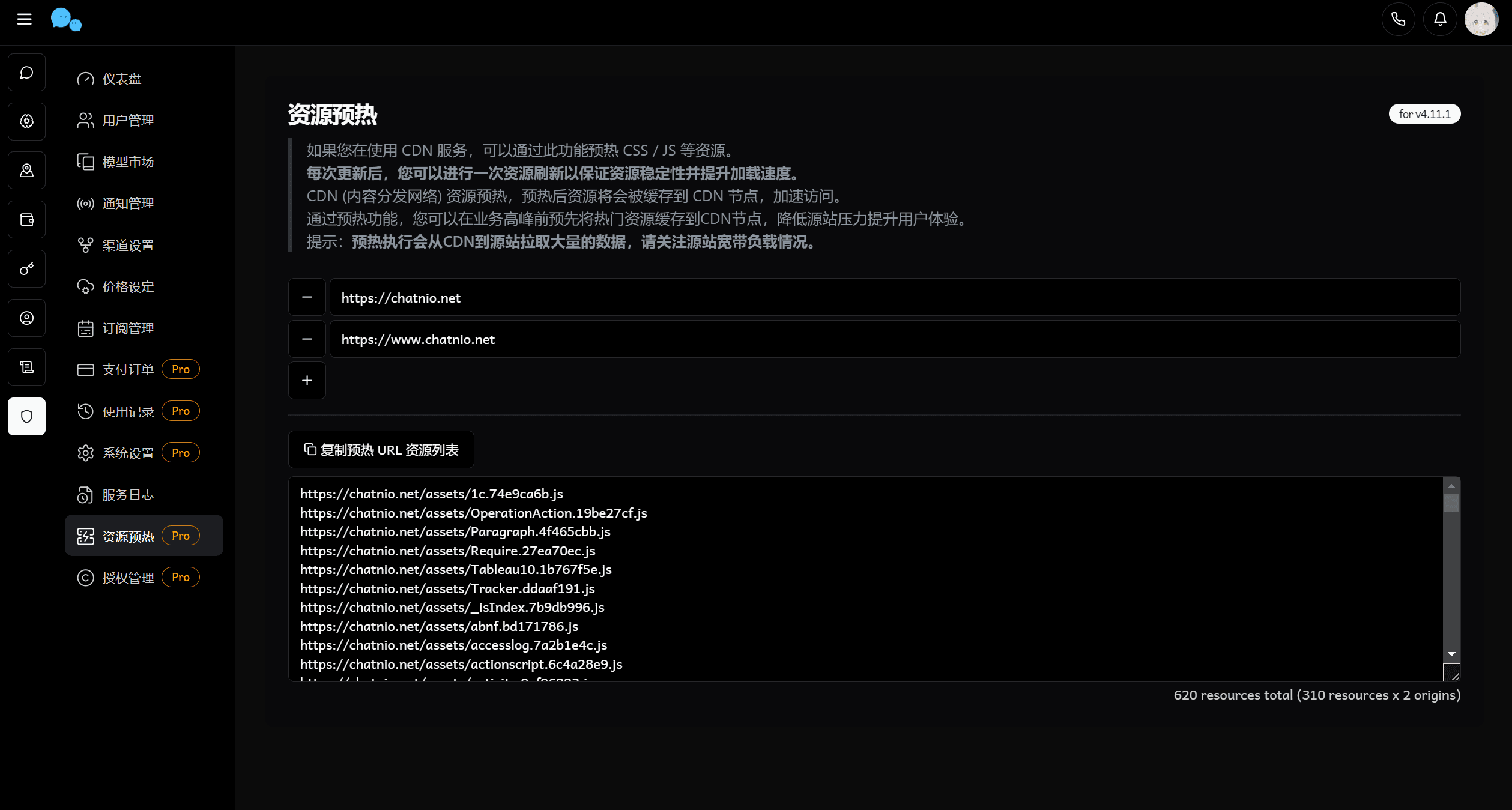Open 系统设置 Pro menu item
The width and height of the screenshot is (1512, 810).
(144, 453)
